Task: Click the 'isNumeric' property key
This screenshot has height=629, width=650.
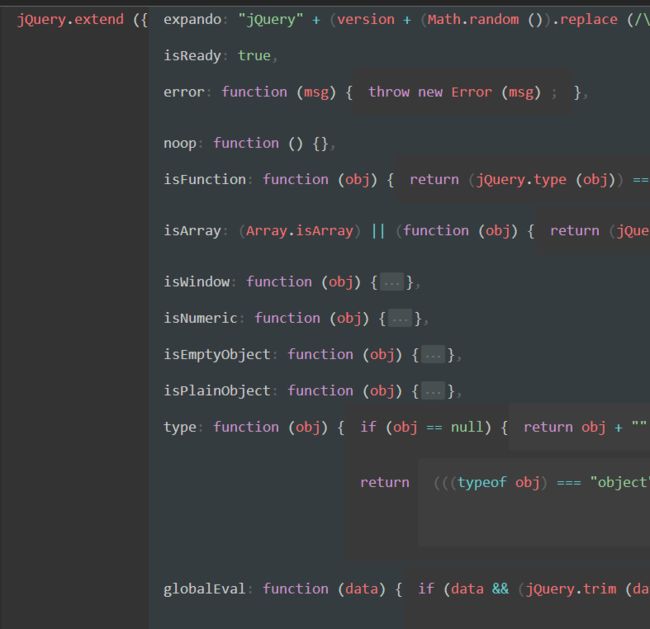Action: [201, 318]
